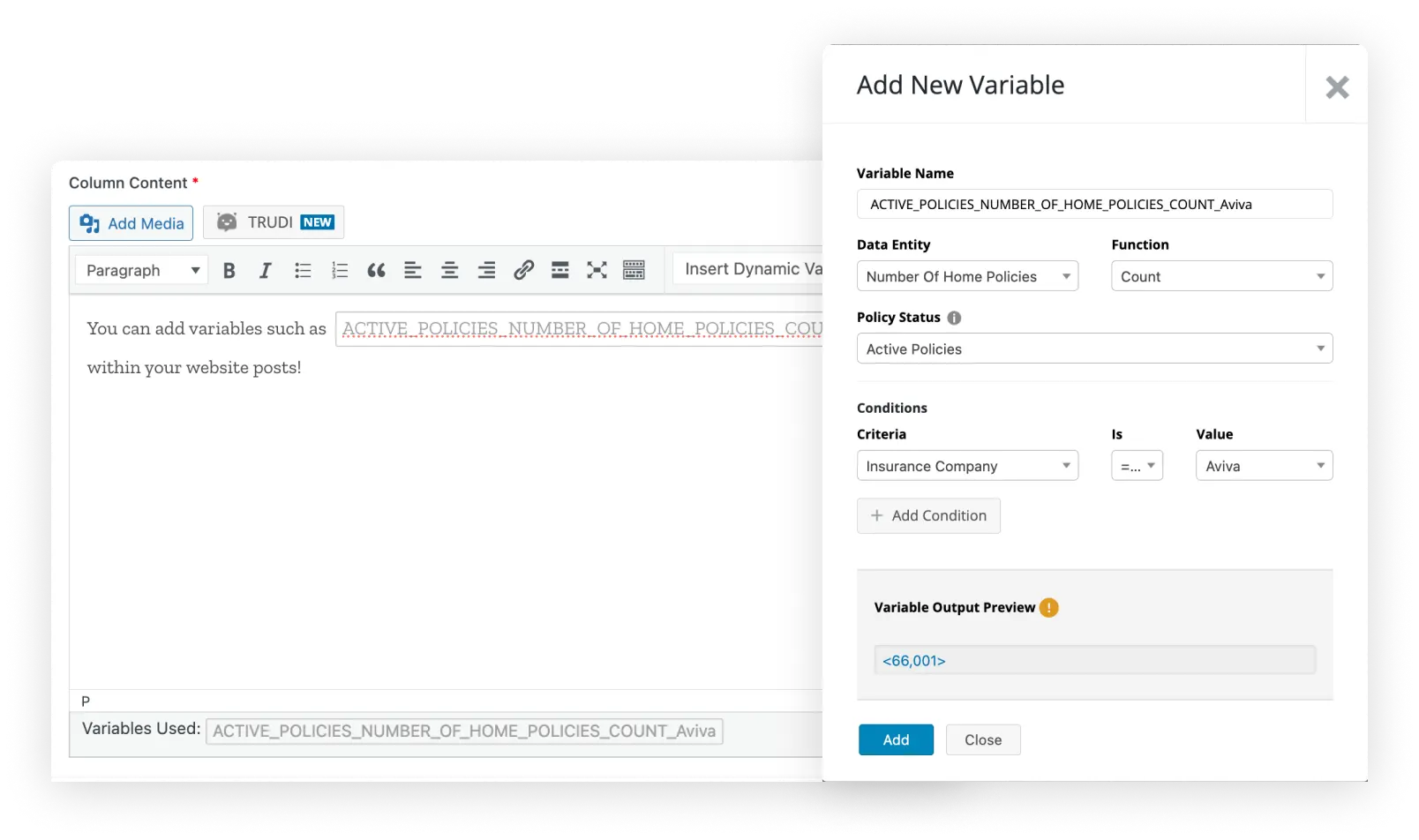Screen dimensions: 1419x840
Task: Close the Add New Variable dialog
Action: [1337, 87]
